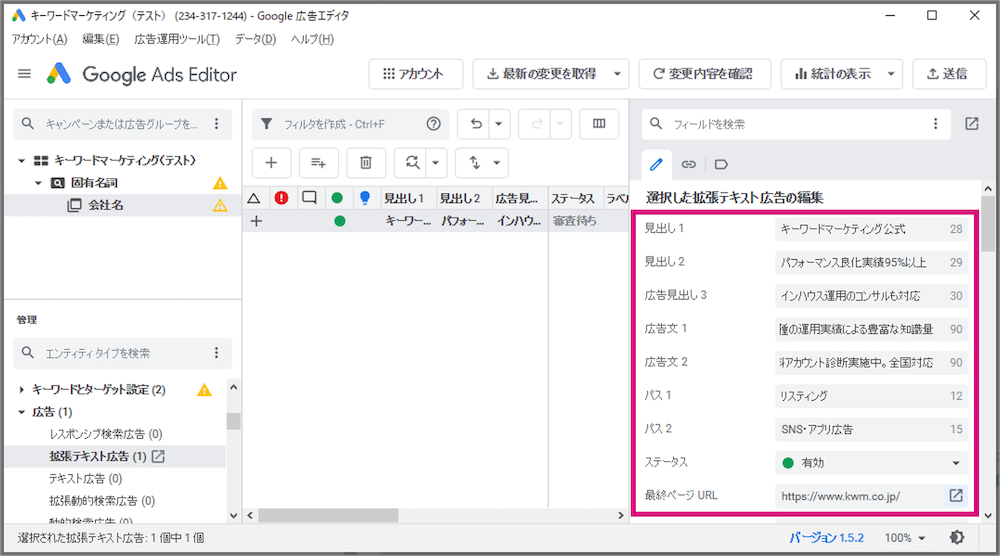Screen dimensions: 1000x556
Task: Select テキスト広告 (0)
Action: (85, 479)
